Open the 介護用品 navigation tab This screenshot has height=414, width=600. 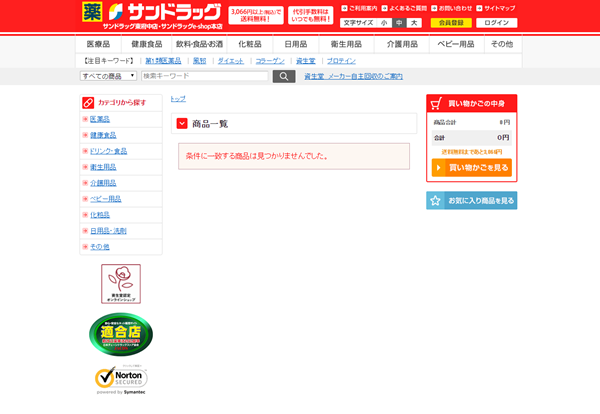tap(402, 44)
